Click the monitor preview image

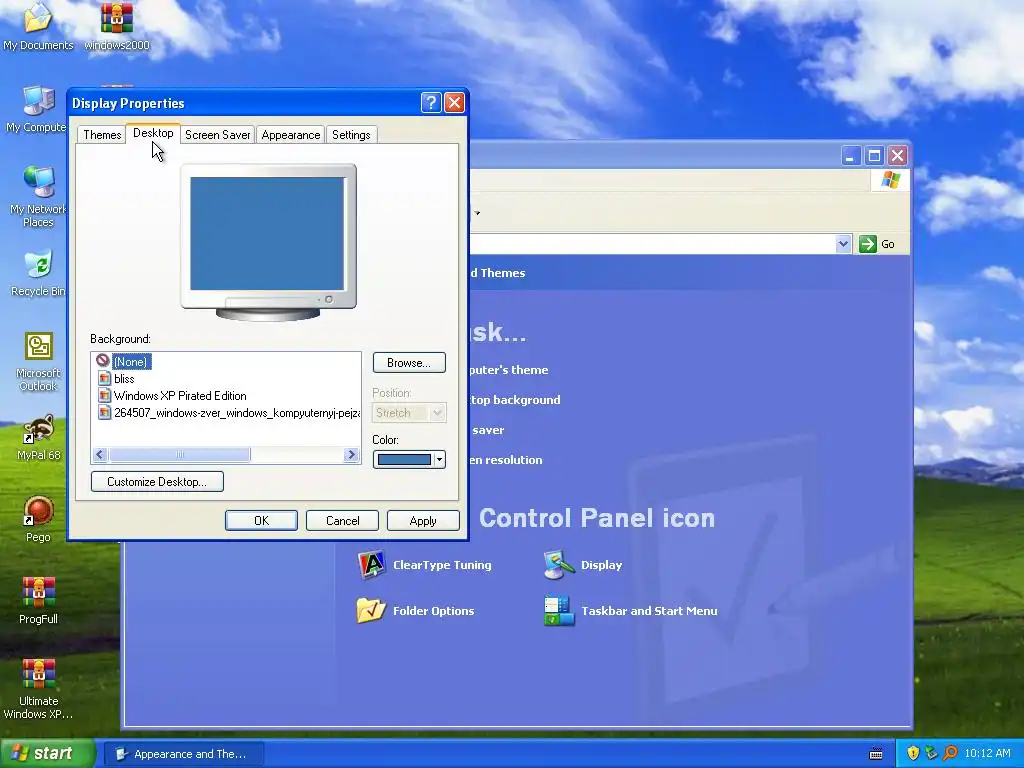coord(268,242)
